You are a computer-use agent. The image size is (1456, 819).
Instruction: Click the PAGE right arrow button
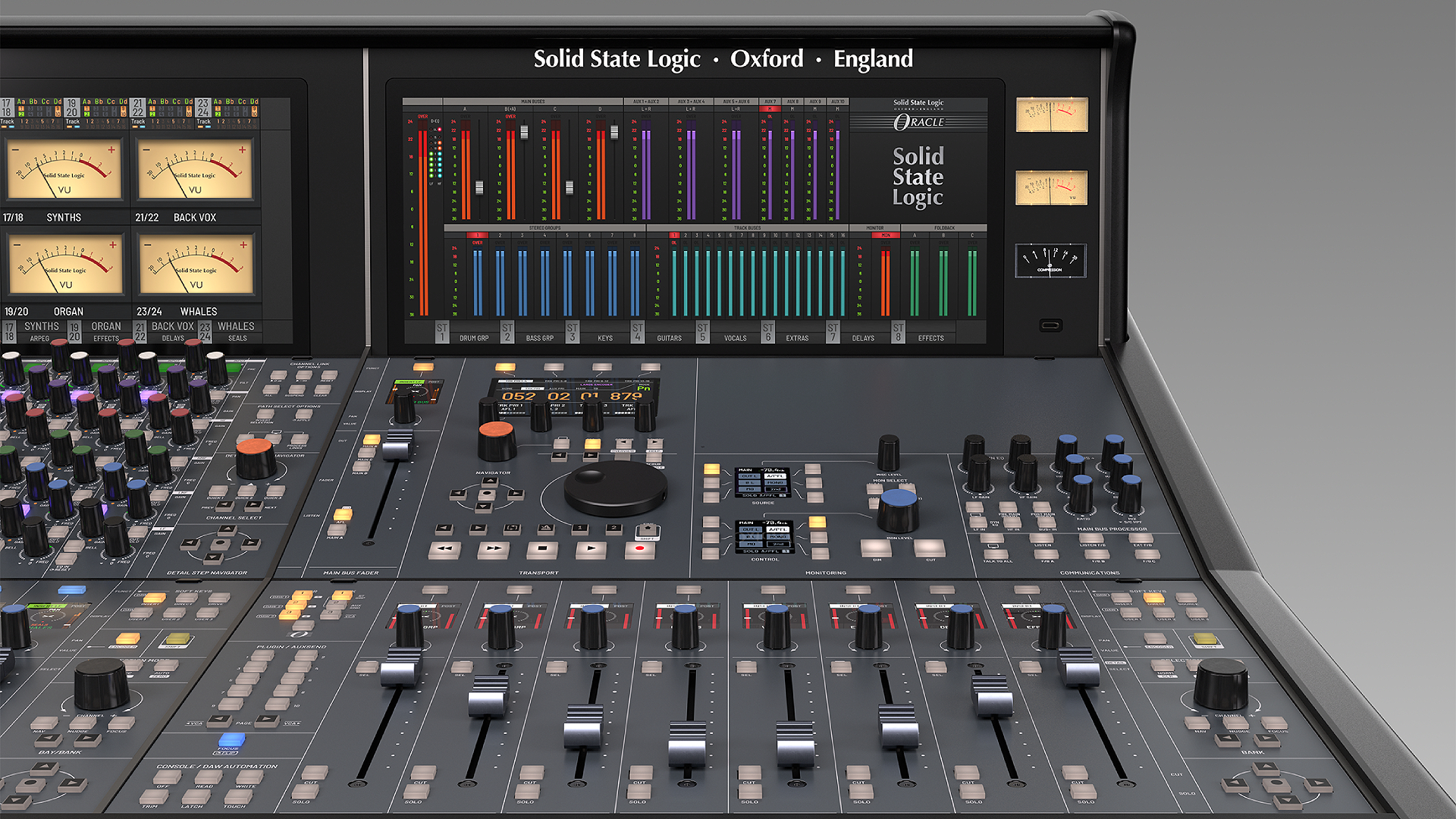[x=267, y=720]
